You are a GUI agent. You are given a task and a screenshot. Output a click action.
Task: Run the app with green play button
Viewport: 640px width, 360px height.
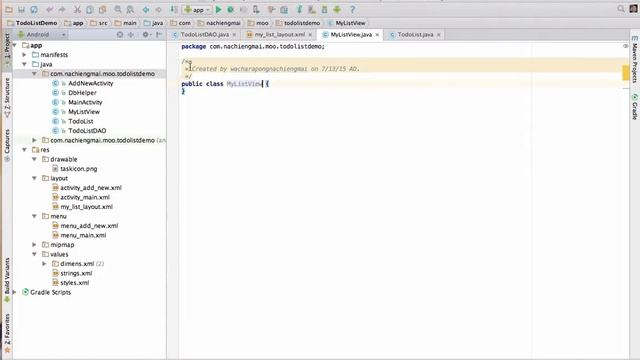pos(218,9)
